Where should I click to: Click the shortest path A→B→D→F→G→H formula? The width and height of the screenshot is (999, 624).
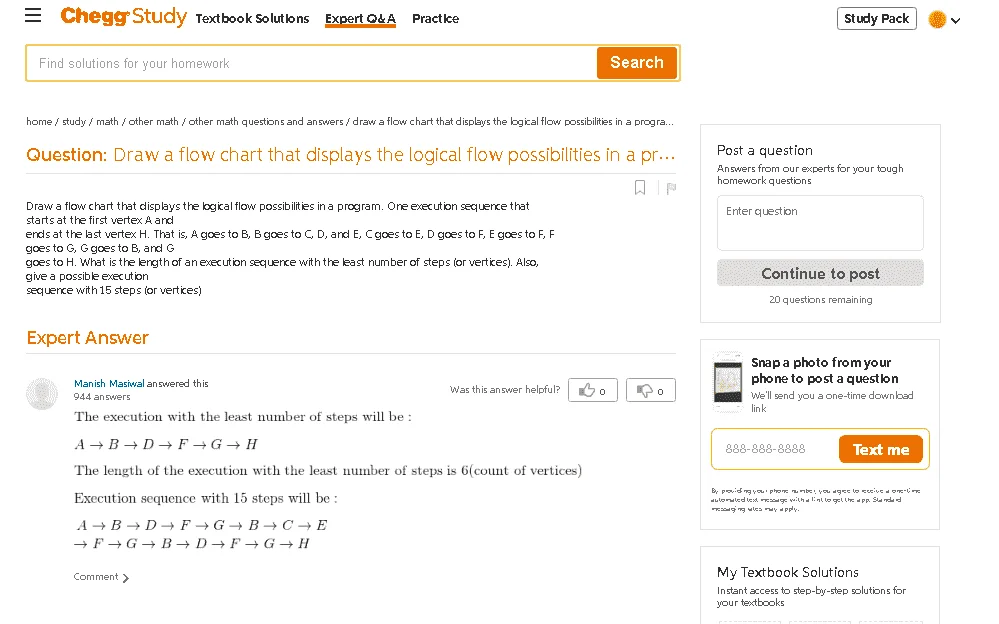click(x=166, y=444)
